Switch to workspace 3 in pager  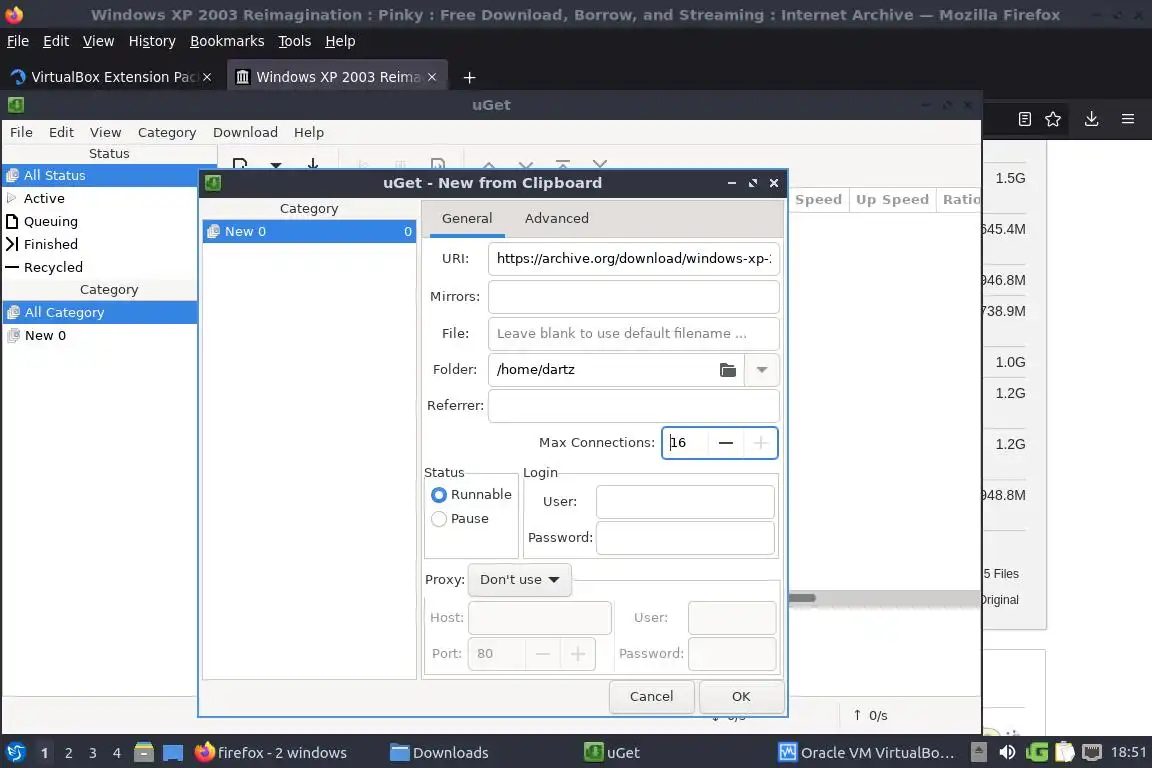(93, 753)
